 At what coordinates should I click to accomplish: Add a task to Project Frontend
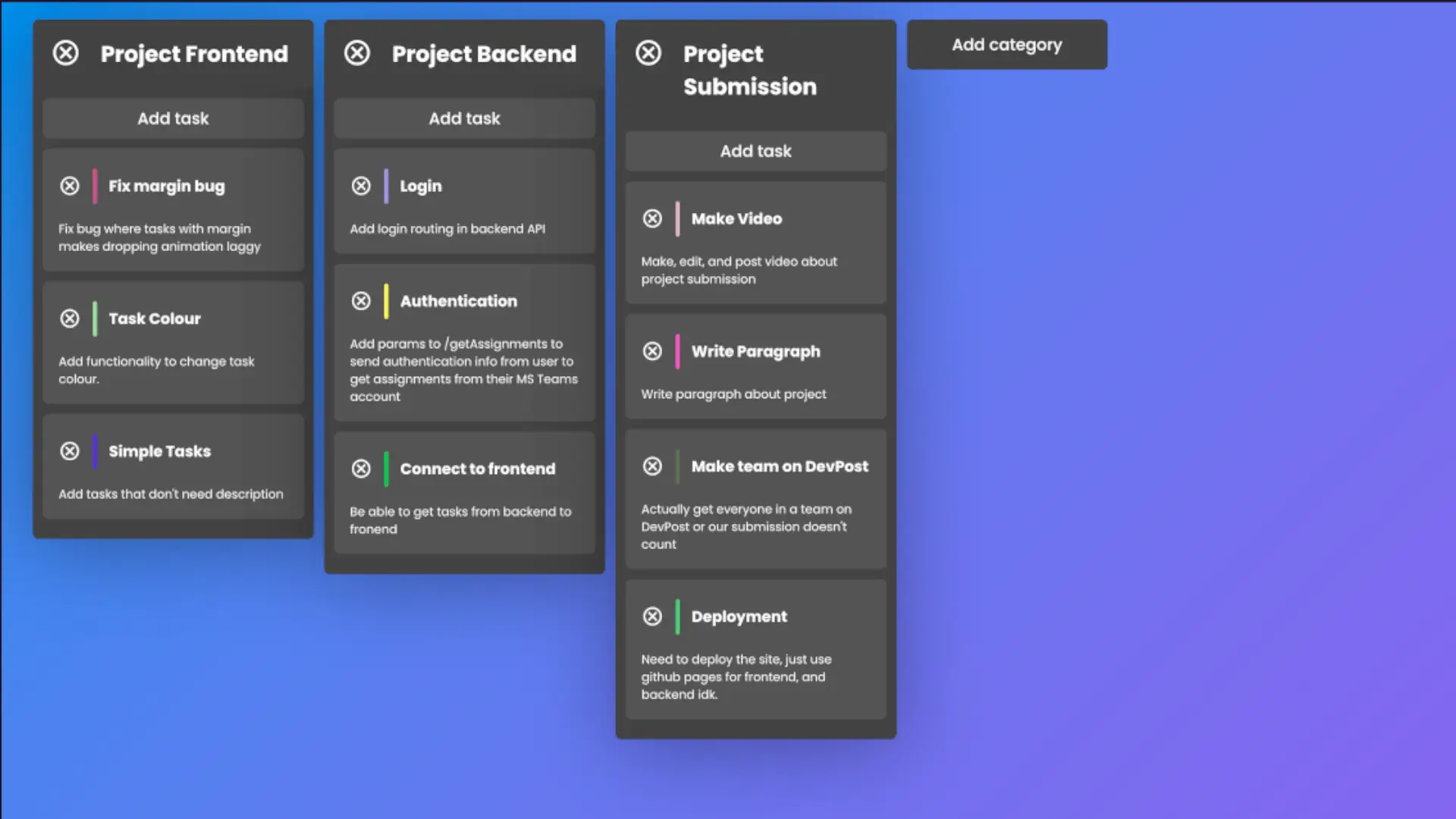pyautogui.click(x=173, y=118)
